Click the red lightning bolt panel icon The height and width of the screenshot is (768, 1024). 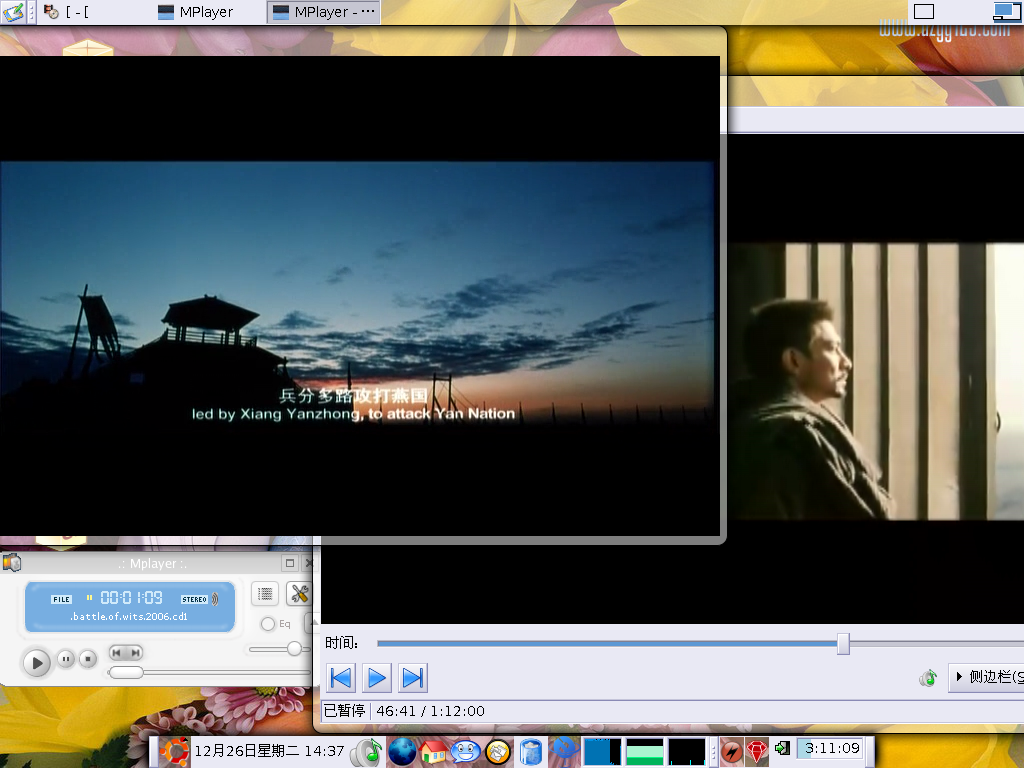point(731,752)
